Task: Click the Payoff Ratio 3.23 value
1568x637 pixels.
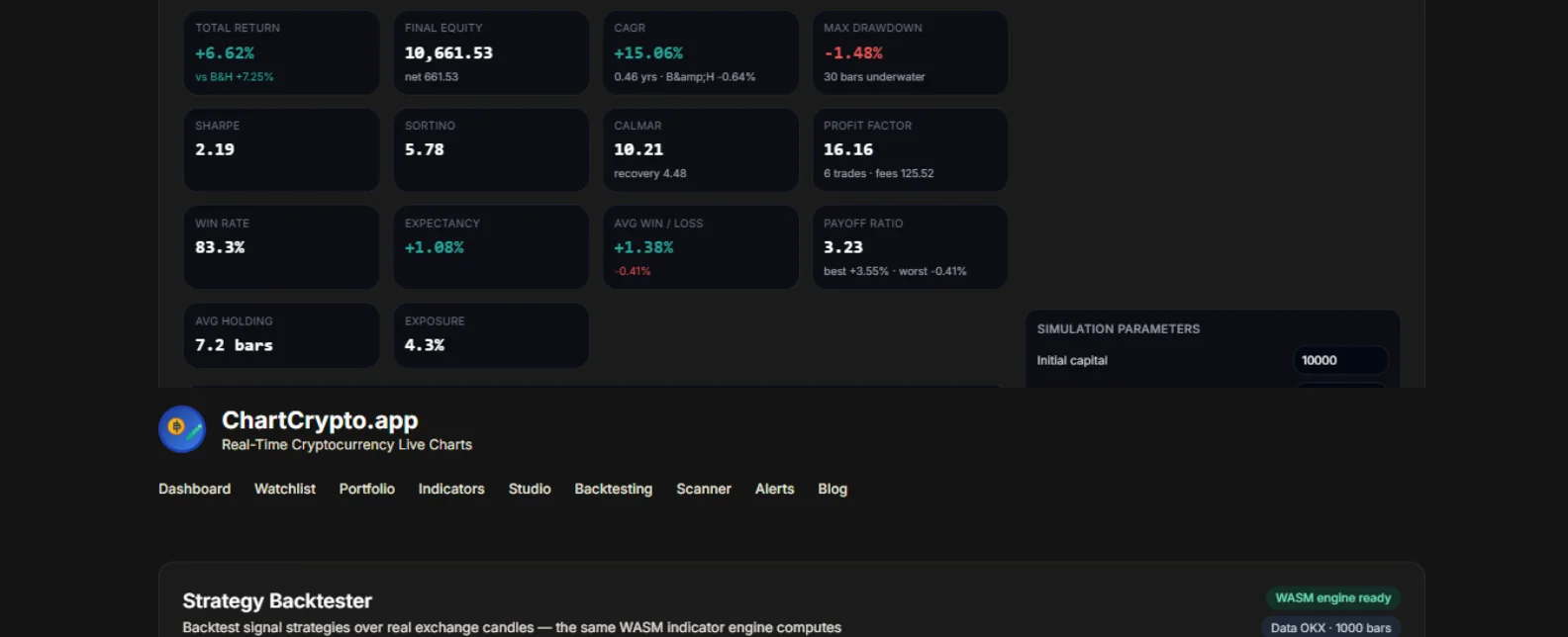Action: click(x=843, y=247)
